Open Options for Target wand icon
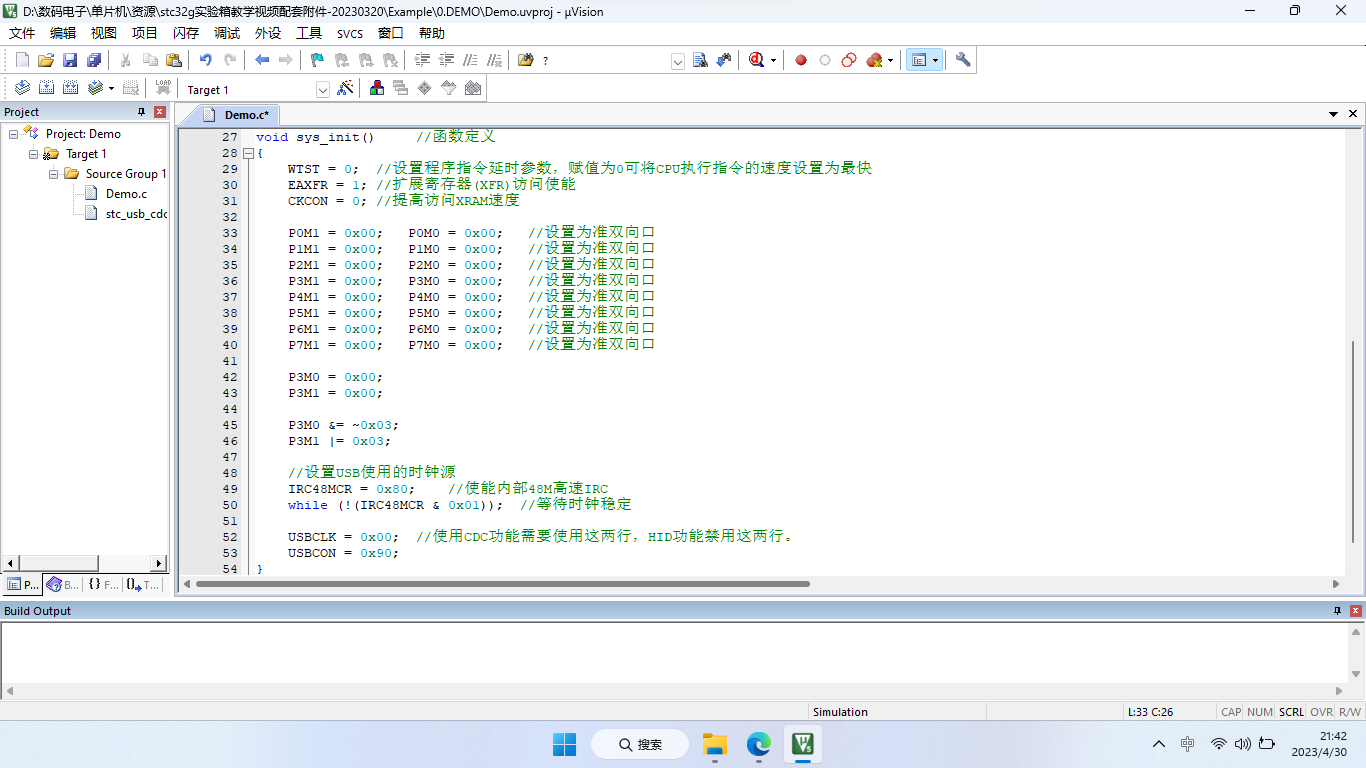1366x768 pixels. (x=345, y=88)
